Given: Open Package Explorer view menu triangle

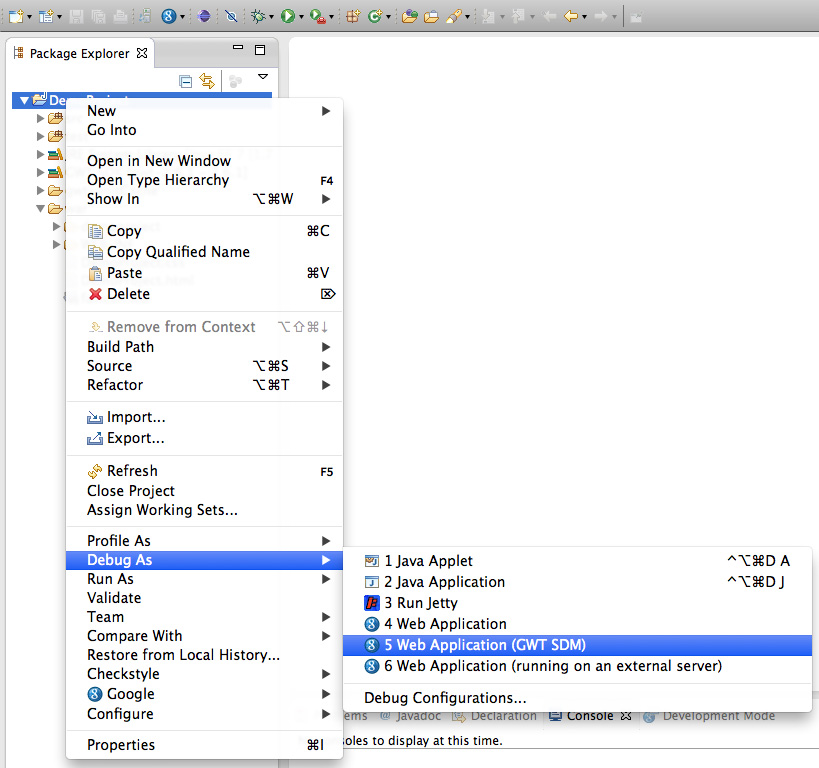Looking at the screenshot, I should [263, 77].
